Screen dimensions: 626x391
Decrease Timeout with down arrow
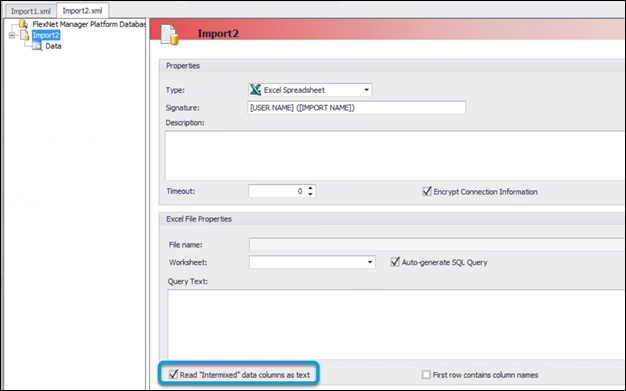310,194
